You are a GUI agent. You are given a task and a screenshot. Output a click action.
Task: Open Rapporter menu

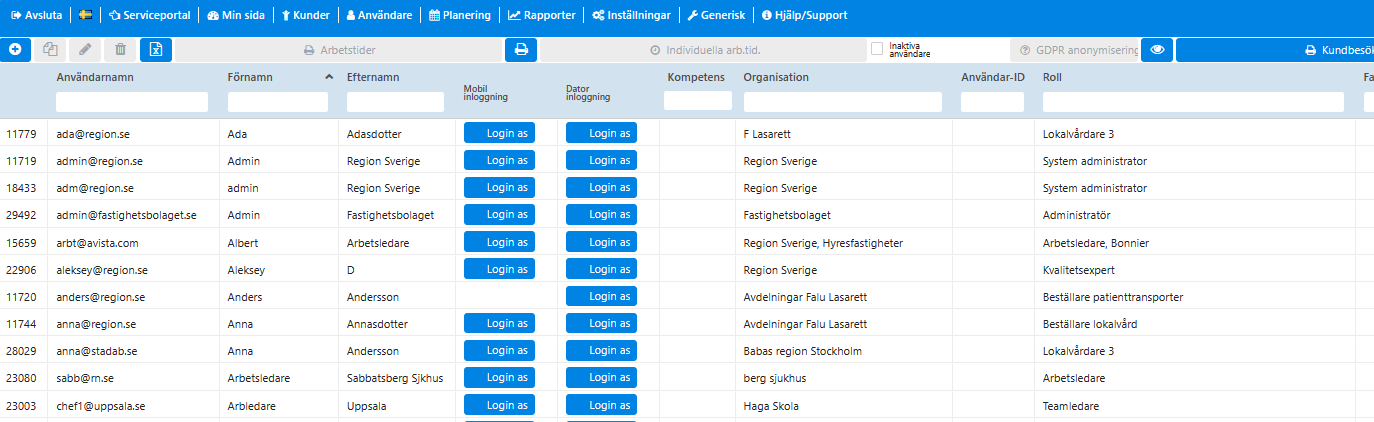click(542, 15)
